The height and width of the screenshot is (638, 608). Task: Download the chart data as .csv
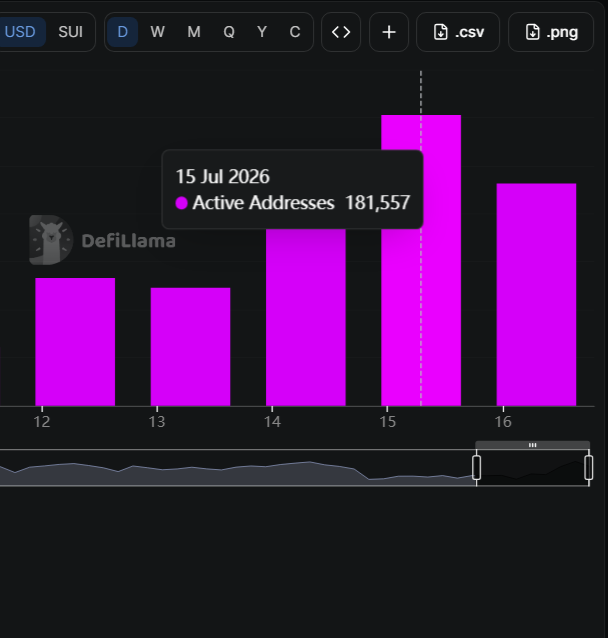(458, 32)
